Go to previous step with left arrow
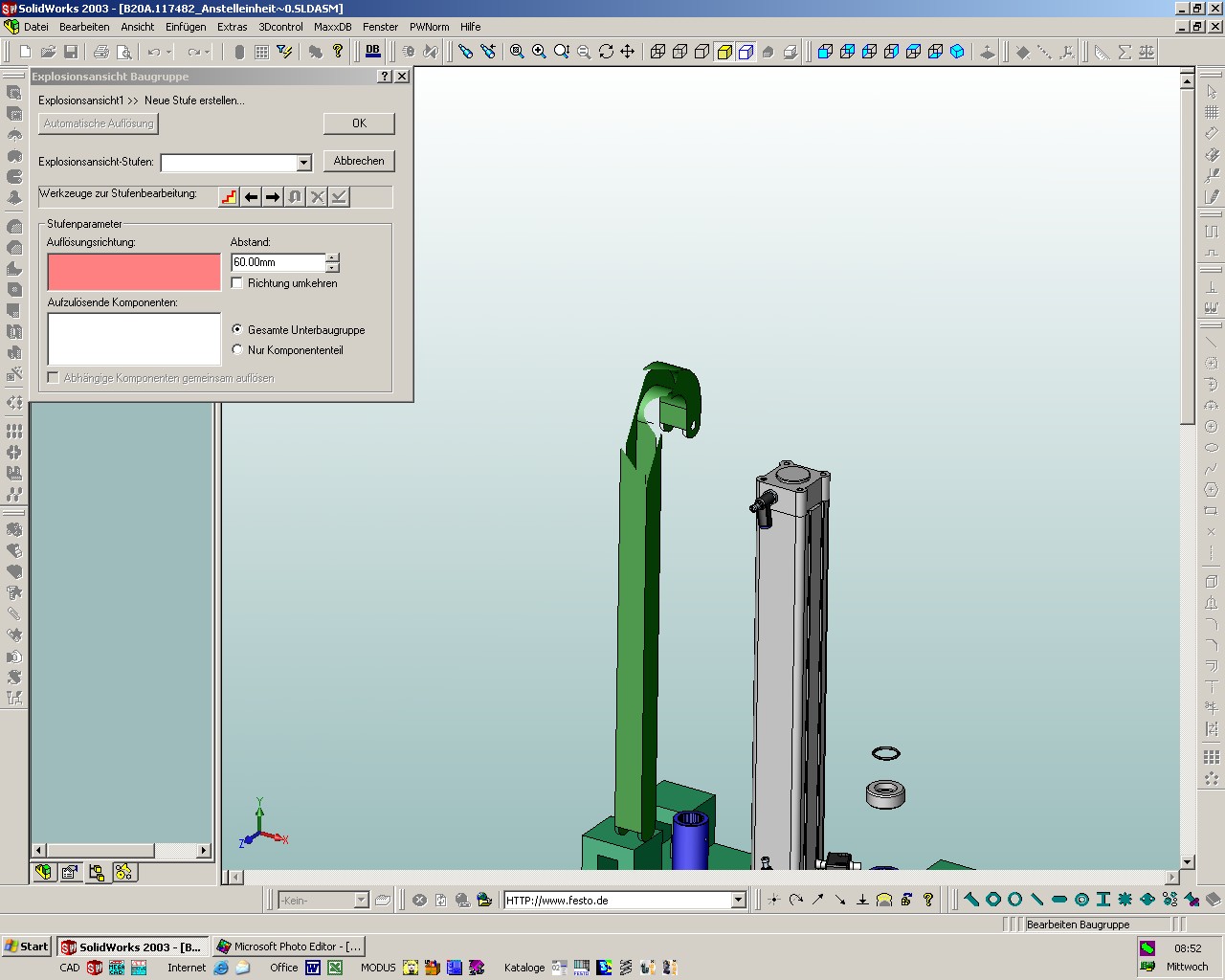This screenshot has width=1225, height=980. click(x=251, y=197)
